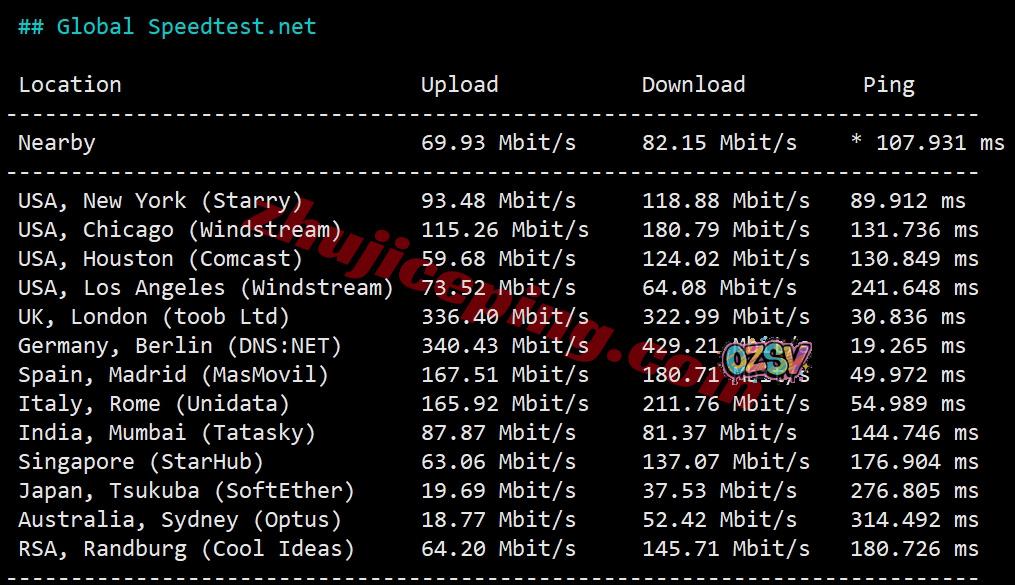
Task: Click the Location column header
Action: click(x=70, y=85)
